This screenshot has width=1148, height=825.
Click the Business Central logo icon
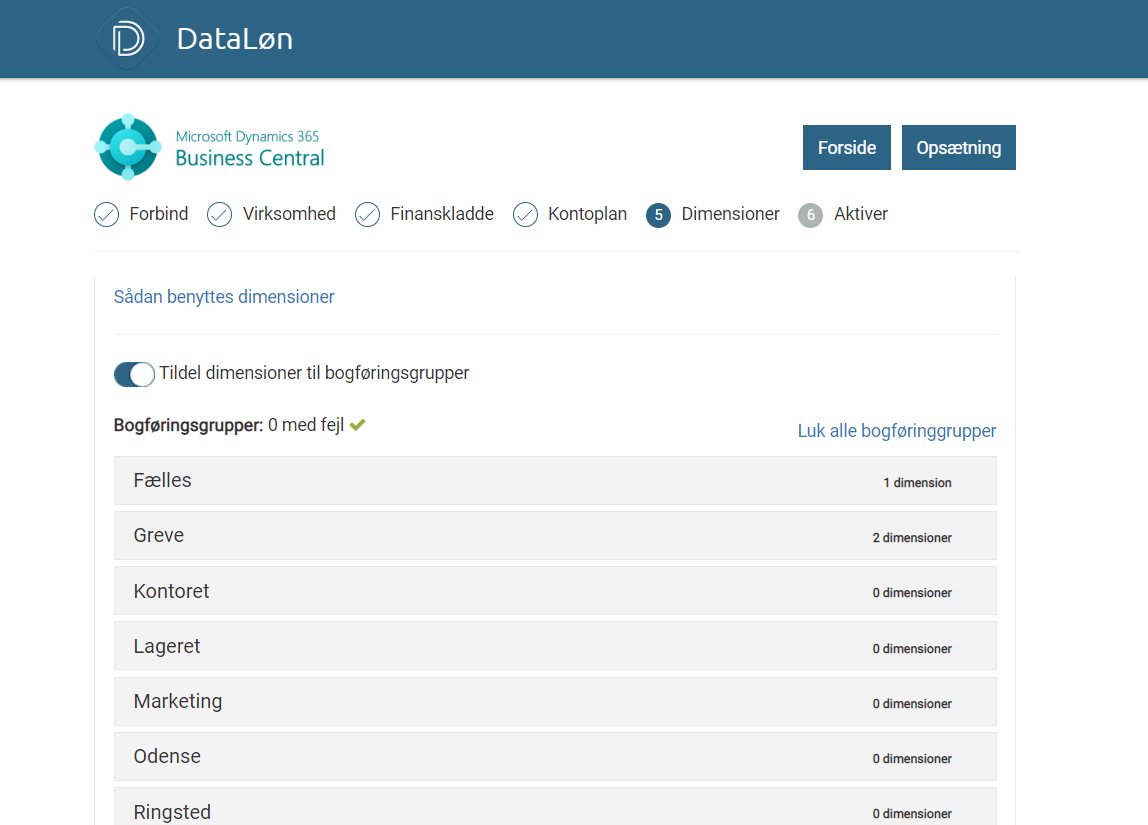tap(128, 147)
